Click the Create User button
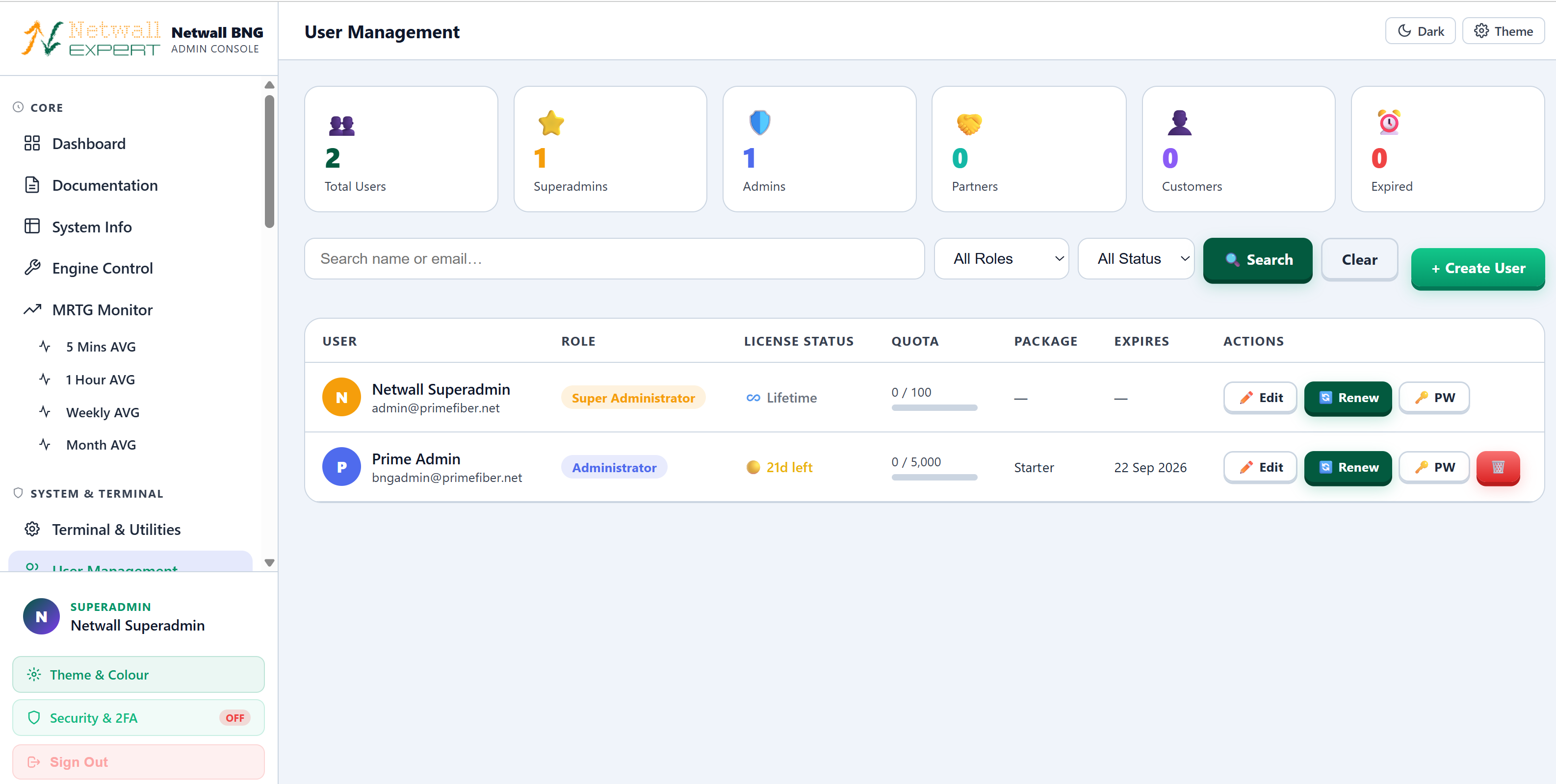Screen dimensions: 1556x784 [x=1478, y=268]
